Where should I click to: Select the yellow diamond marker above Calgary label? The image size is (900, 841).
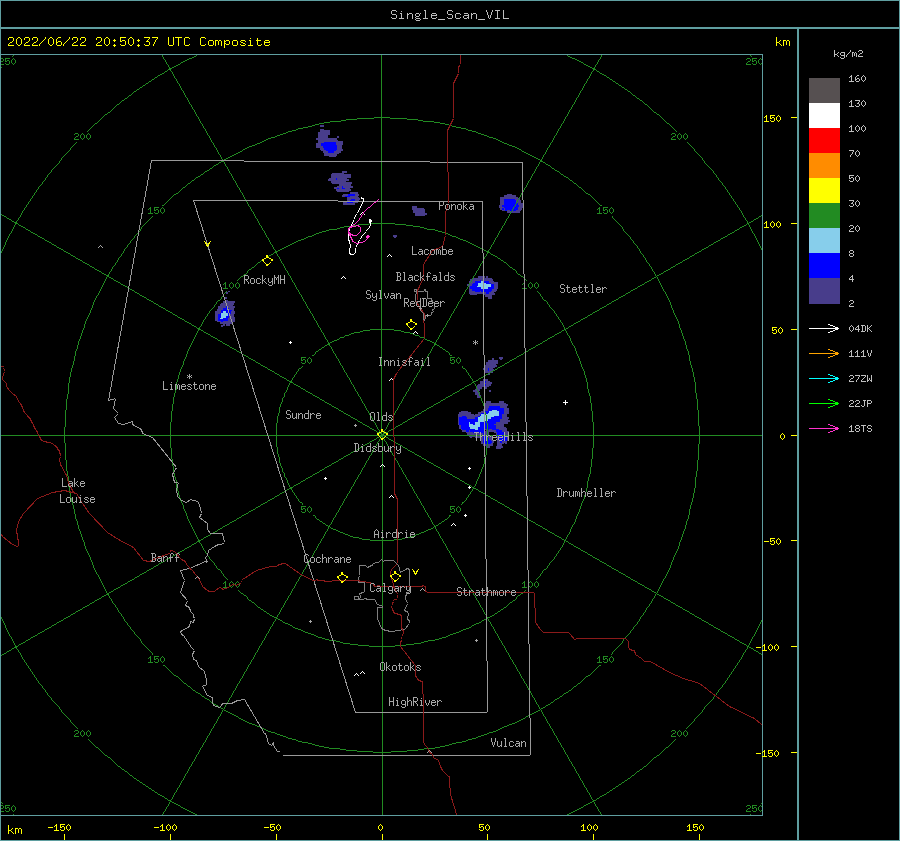pos(395,576)
